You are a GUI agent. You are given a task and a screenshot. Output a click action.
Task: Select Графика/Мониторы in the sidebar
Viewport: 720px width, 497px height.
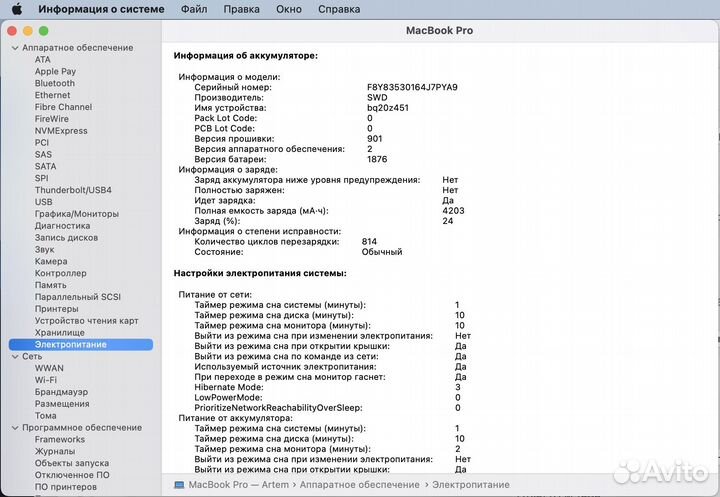[x=77, y=214]
